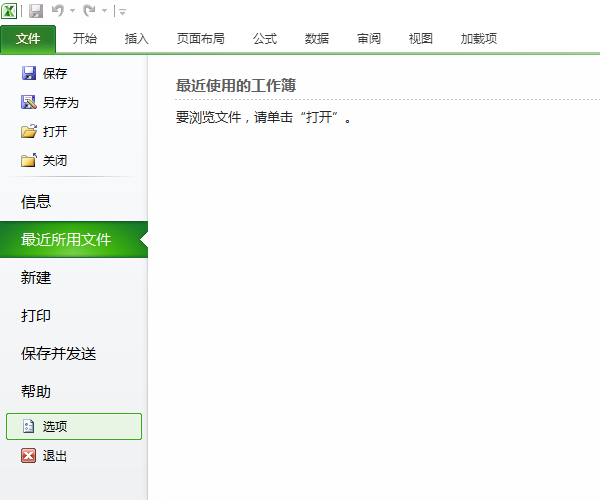Viewport: 600px width, 500px height.
Task: Expand Customize Quick Access Toolbar dropdown
Action: [x=122, y=12]
